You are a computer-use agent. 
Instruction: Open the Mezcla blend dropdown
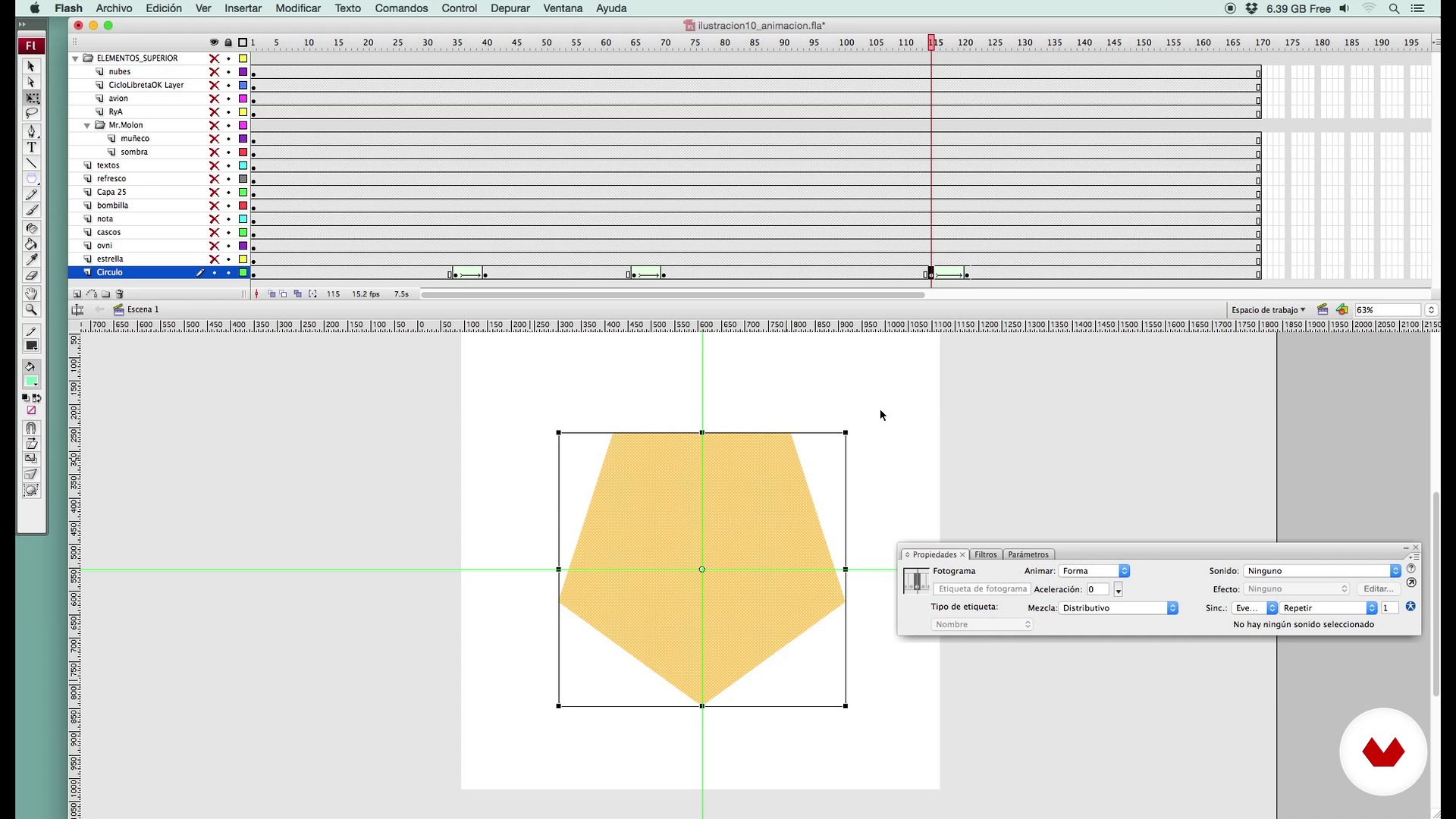[x=1119, y=608]
